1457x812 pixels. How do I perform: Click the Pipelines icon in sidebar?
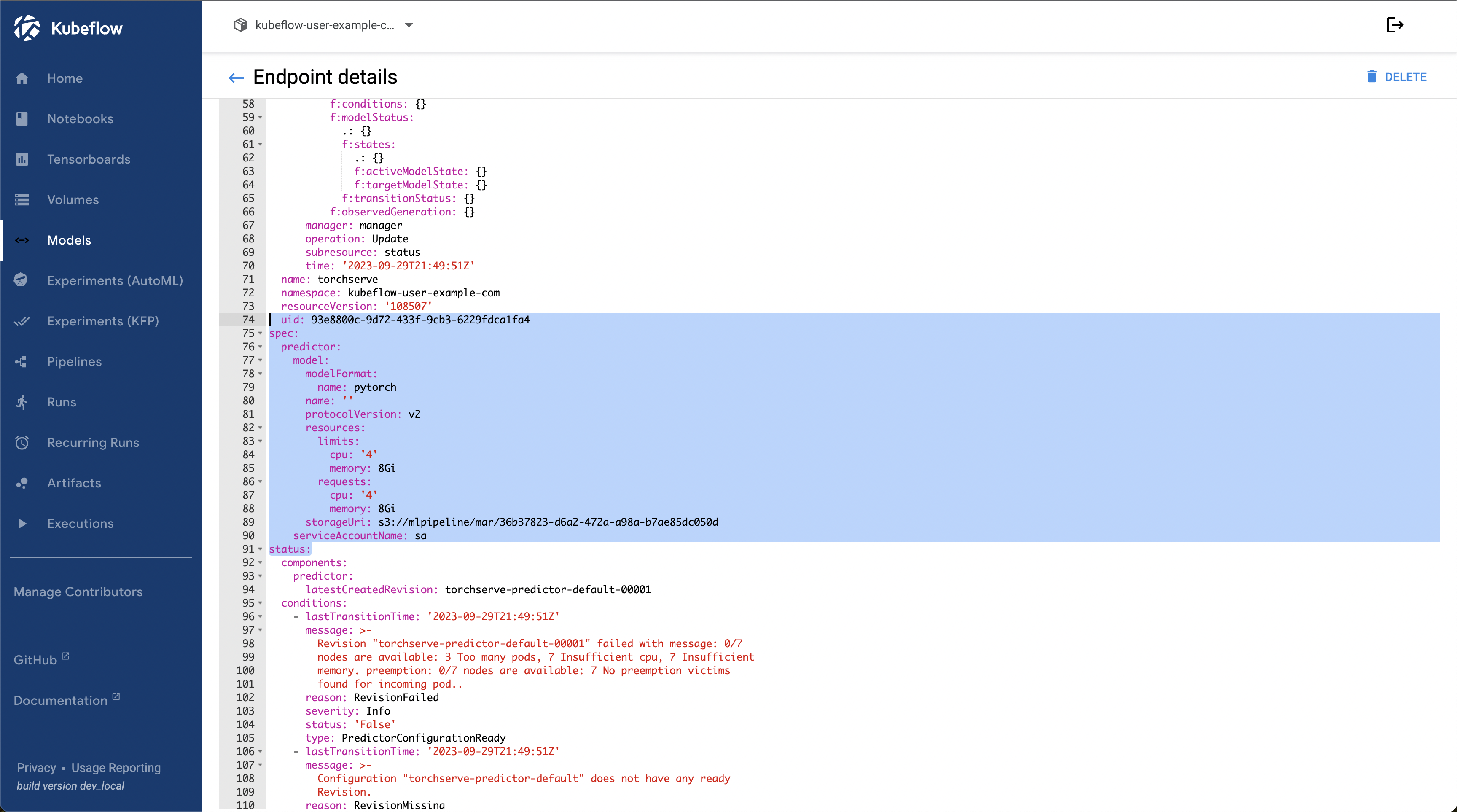point(22,362)
